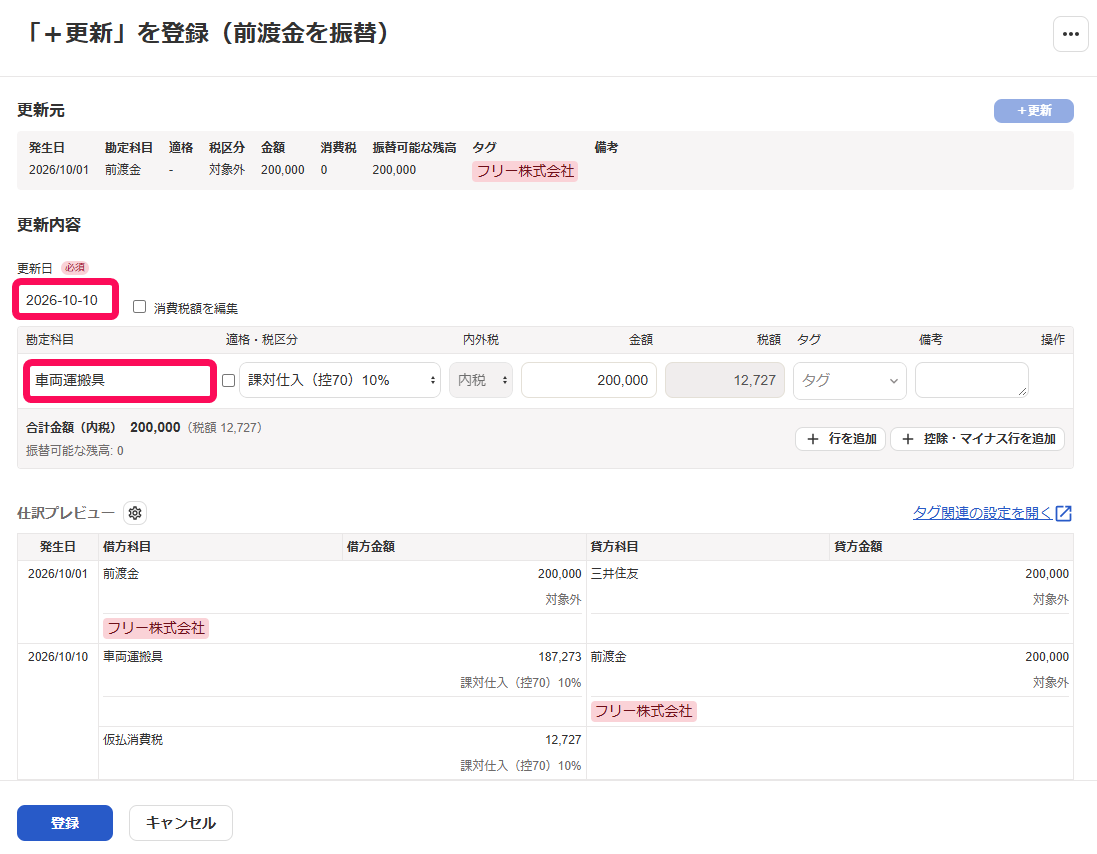This screenshot has height=854, width=1097.
Task: Click the 備考 text area
Action: point(971,380)
